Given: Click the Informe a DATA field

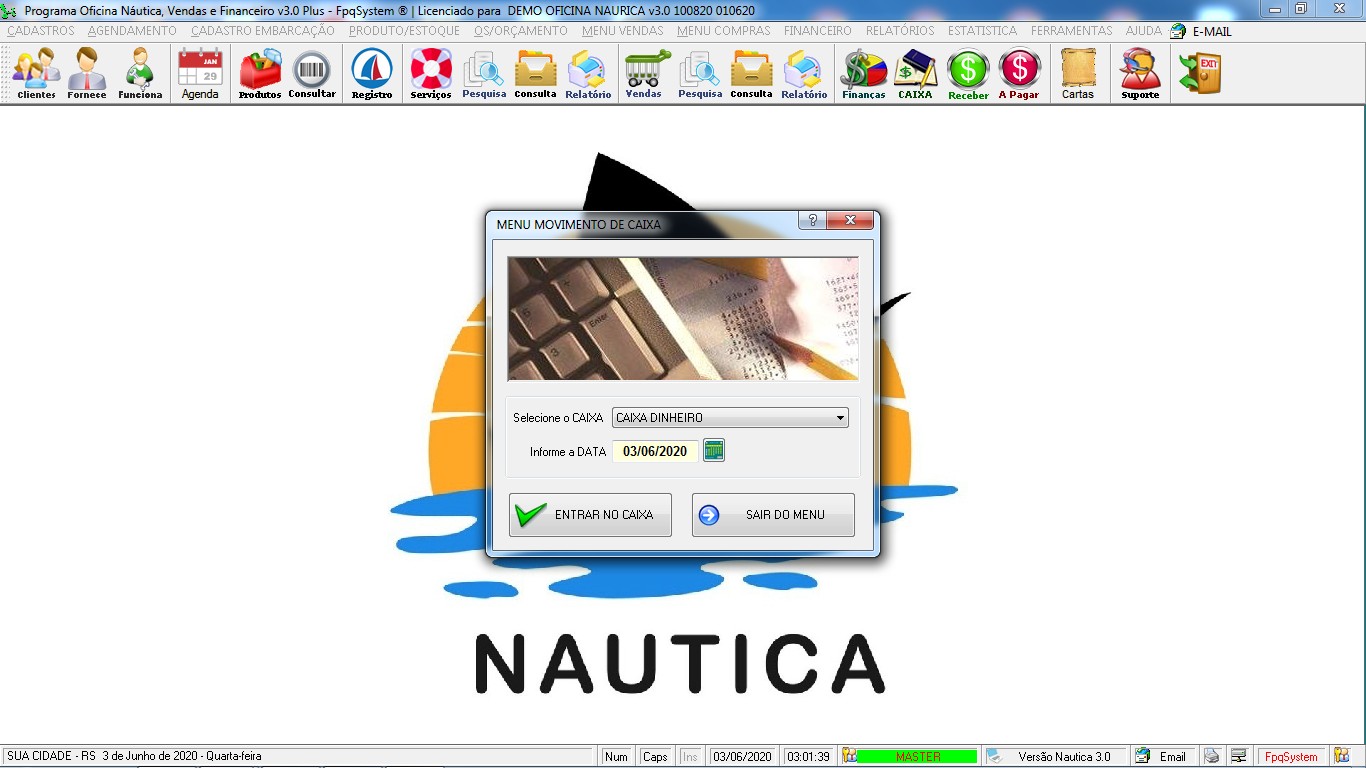Looking at the screenshot, I should click(x=655, y=451).
